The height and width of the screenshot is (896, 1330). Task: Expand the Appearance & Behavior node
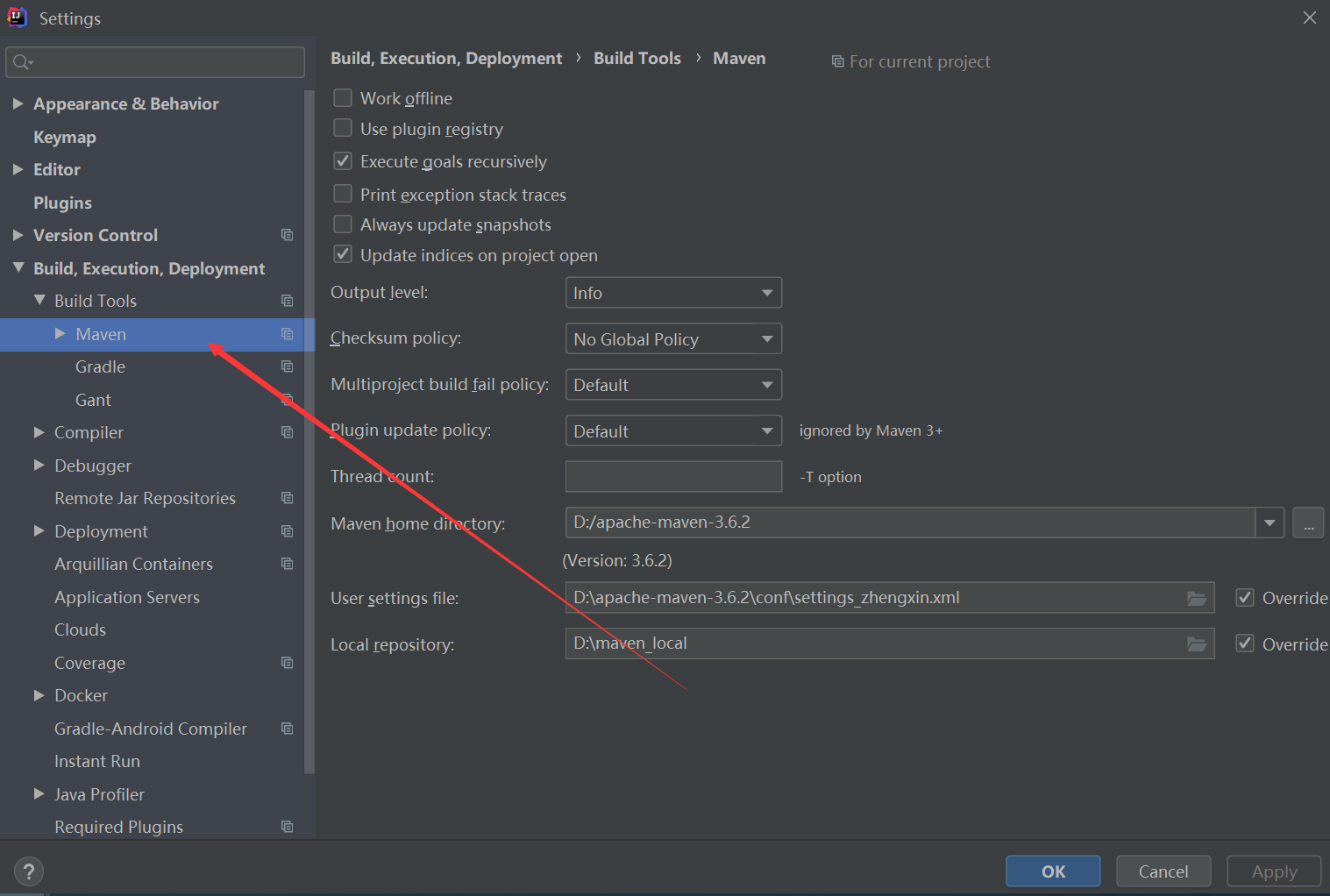point(18,103)
